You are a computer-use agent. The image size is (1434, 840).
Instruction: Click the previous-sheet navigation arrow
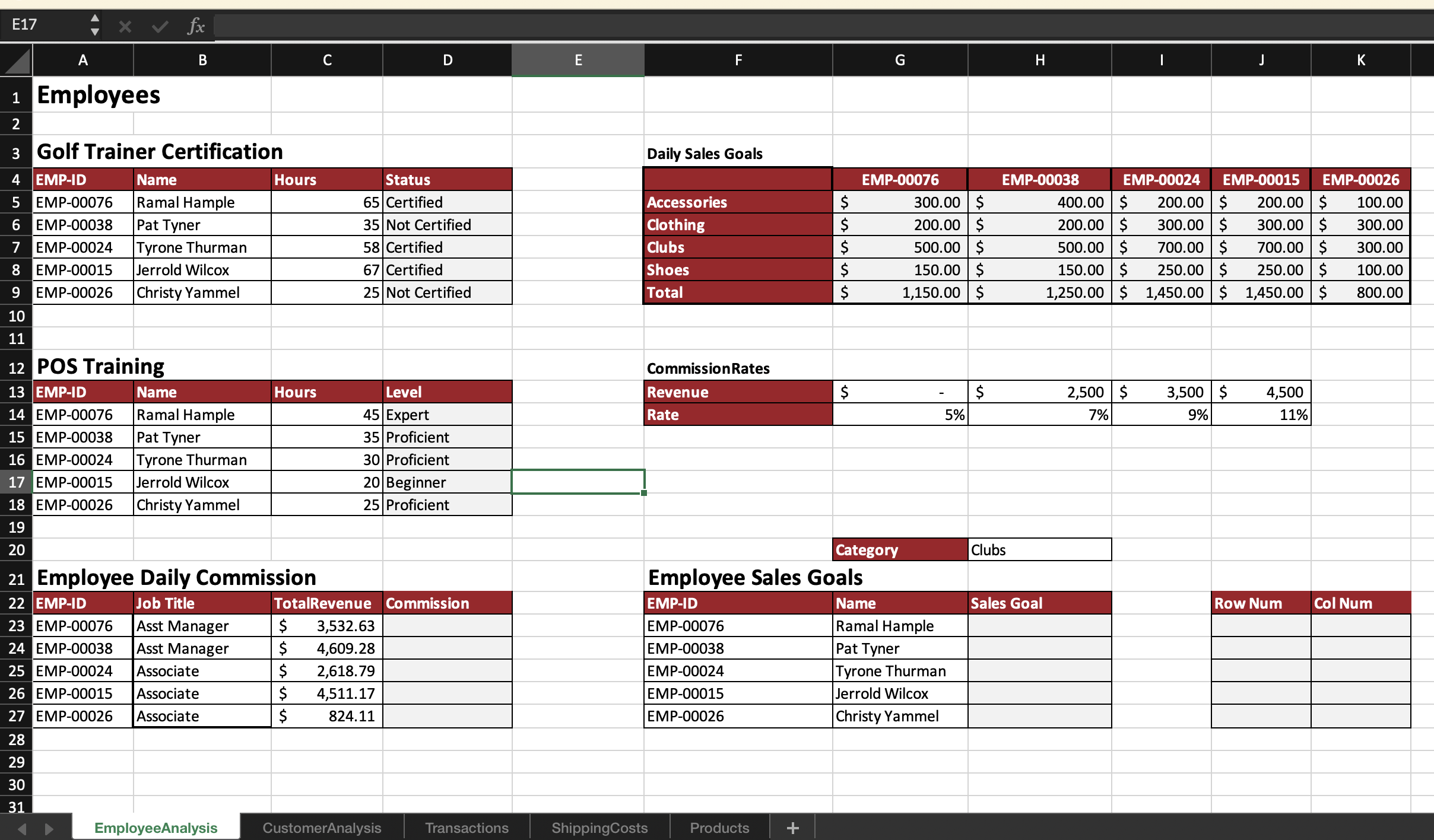[21, 827]
